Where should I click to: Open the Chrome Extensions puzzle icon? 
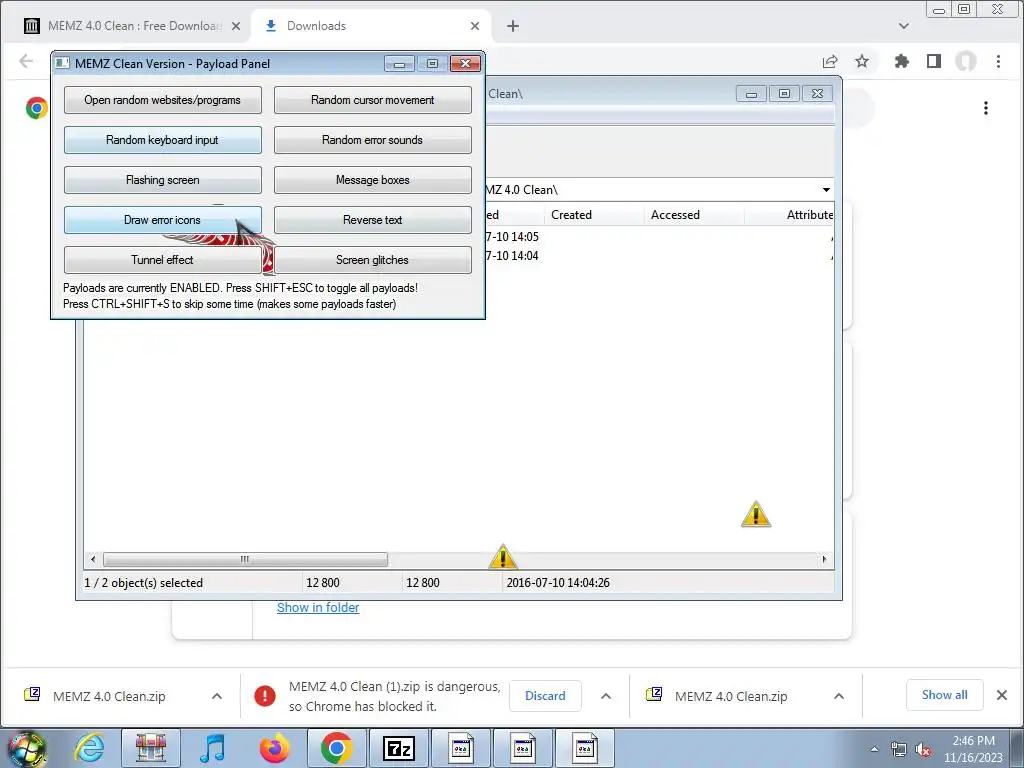[x=902, y=61]
